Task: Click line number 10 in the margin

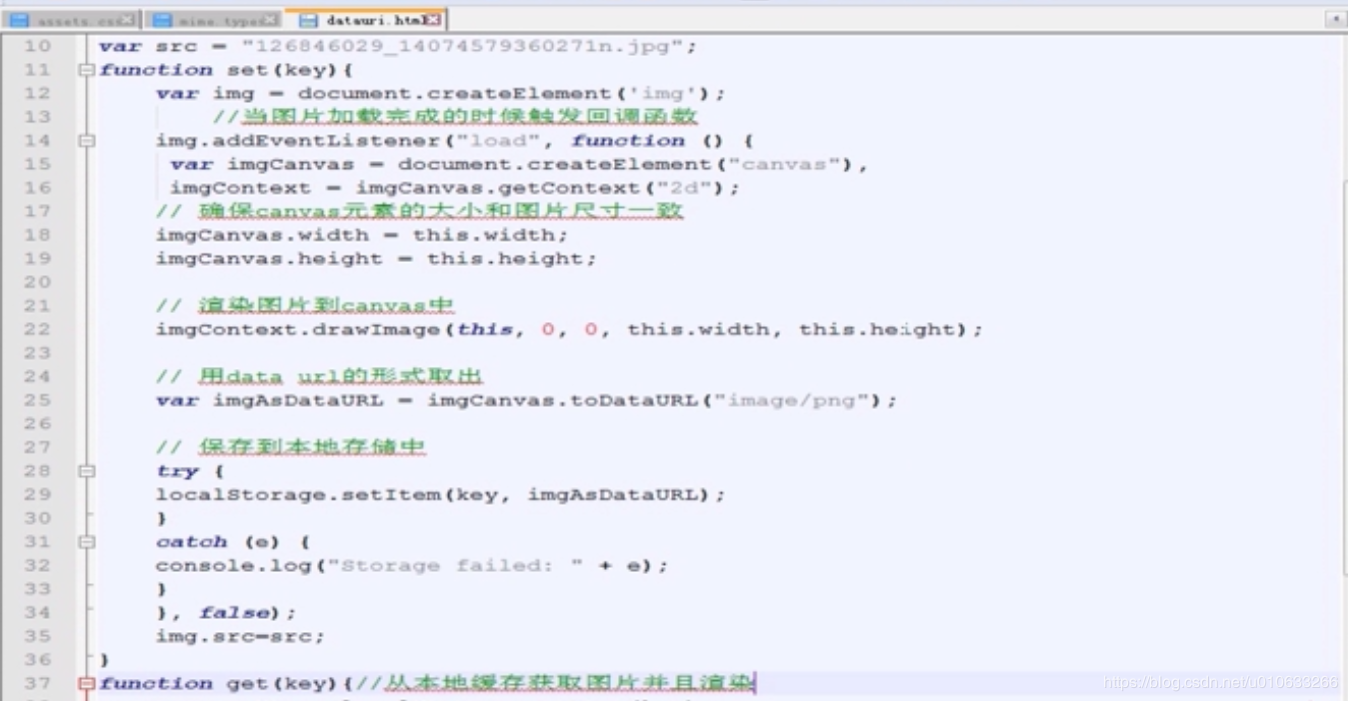Action: tap(37, 46)
